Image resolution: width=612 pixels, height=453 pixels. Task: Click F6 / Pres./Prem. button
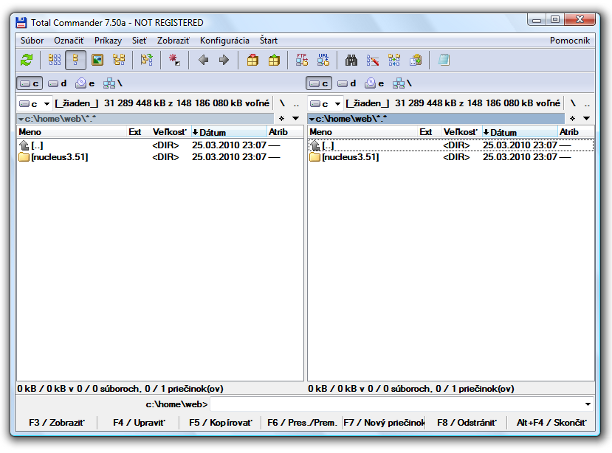click(302, 423)
